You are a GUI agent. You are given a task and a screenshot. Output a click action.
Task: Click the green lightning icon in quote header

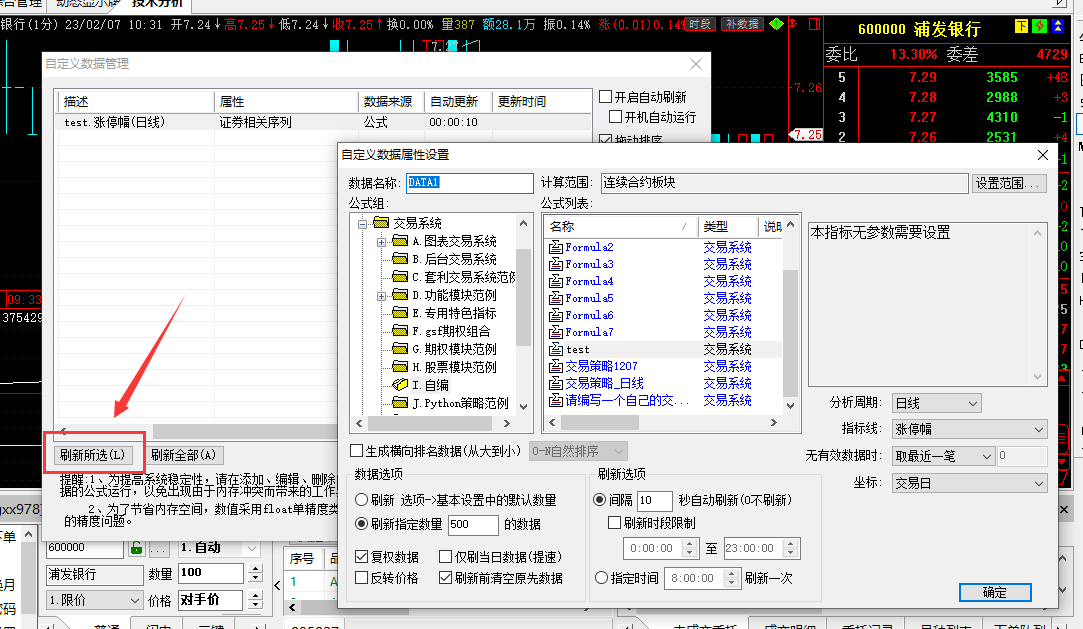[x=1040, y=27]
